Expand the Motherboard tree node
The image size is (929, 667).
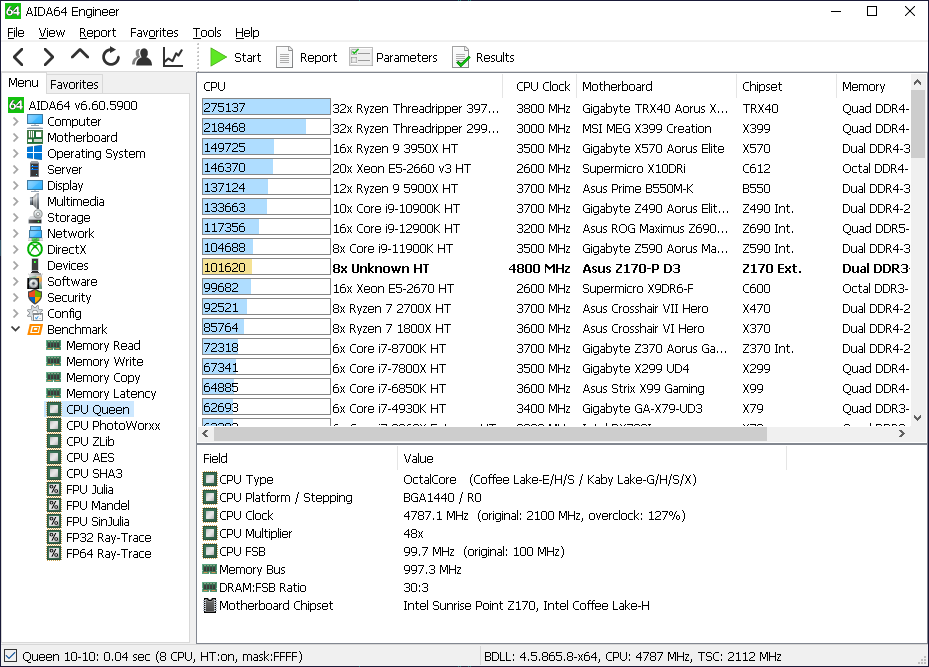pyautogui.click(x=15, y=137)
